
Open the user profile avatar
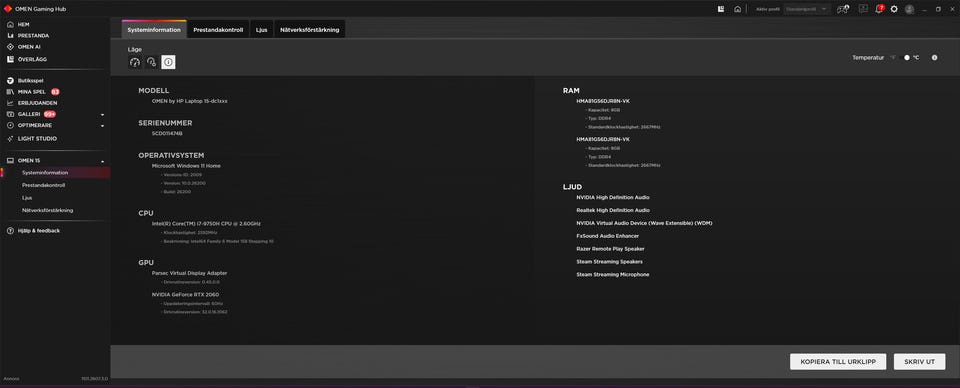point(909,9)
